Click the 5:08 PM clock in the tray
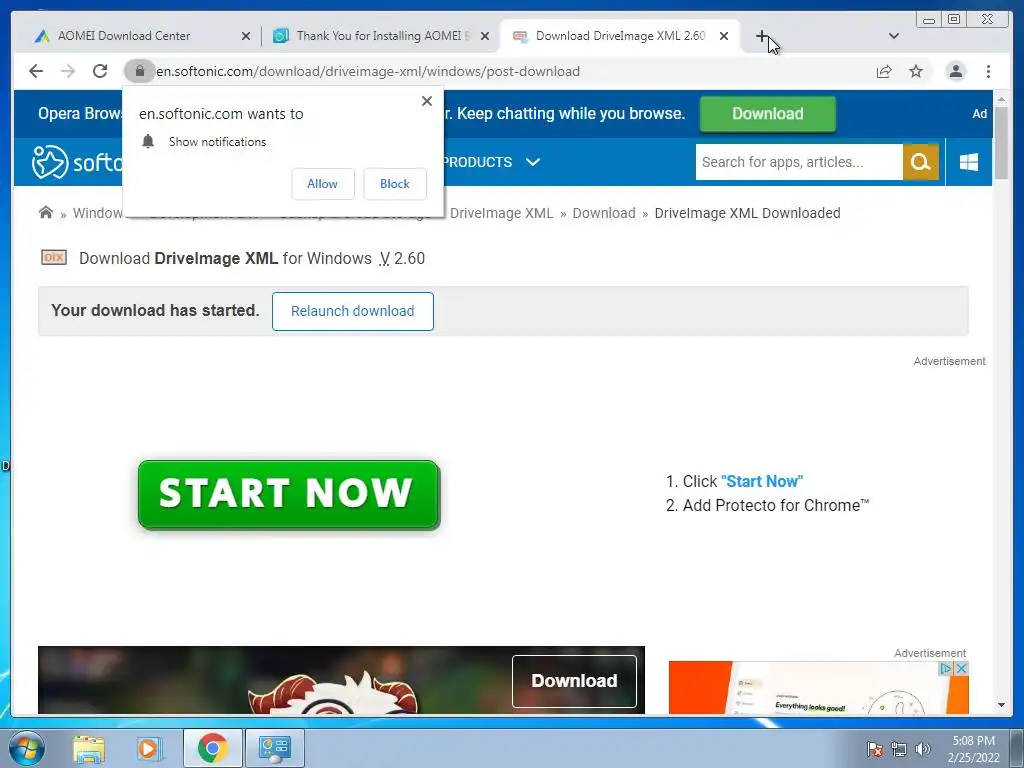The height and width of the screenshot is (768, 1024). (x=973, y=748)
